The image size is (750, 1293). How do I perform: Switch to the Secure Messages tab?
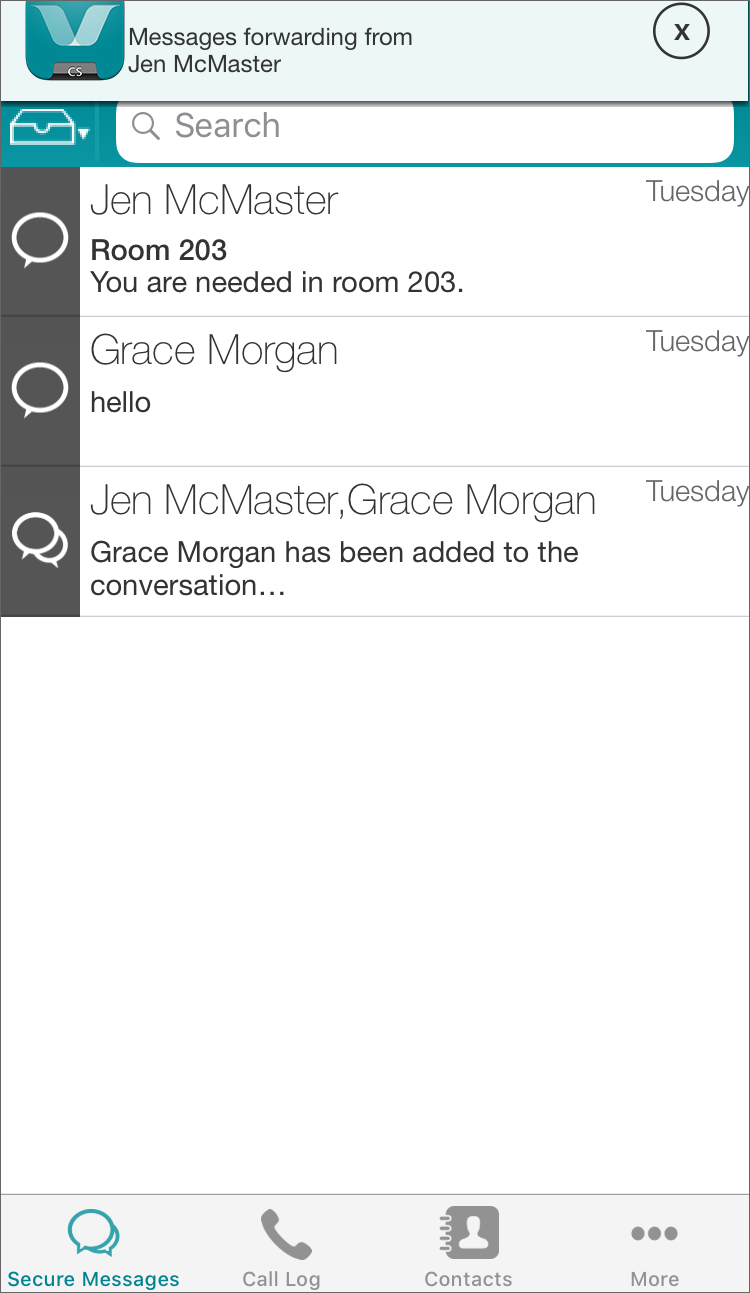click(93, 1246)
